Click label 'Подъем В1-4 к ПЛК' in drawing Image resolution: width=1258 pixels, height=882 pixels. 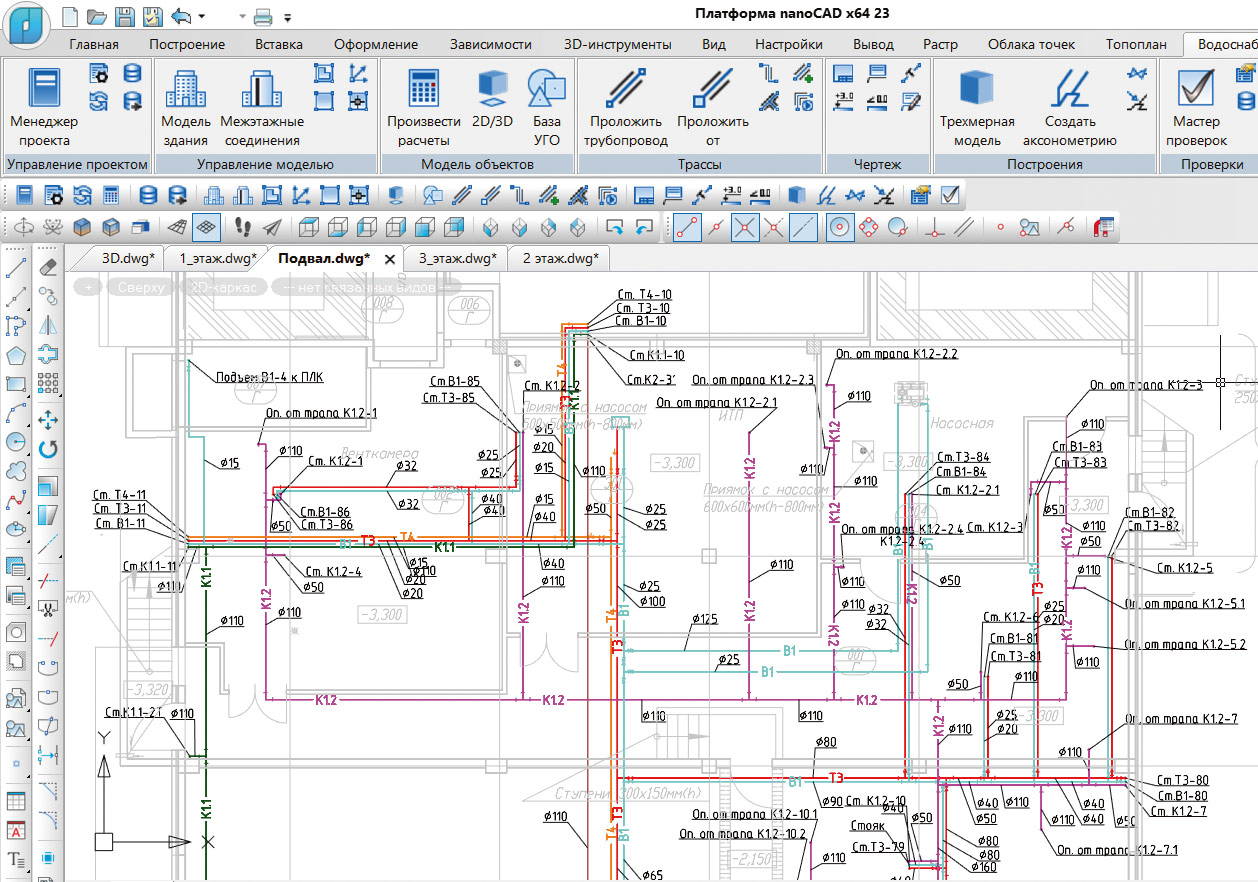click(x=270, y=377)
